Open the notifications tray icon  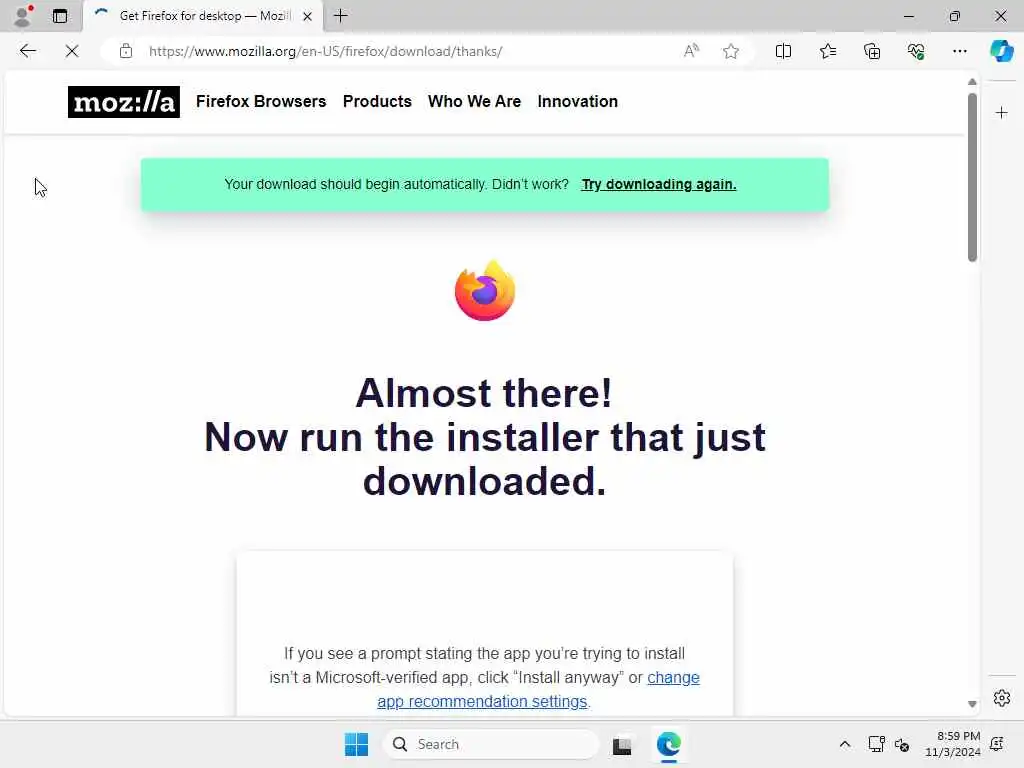[x=997, y=744]
